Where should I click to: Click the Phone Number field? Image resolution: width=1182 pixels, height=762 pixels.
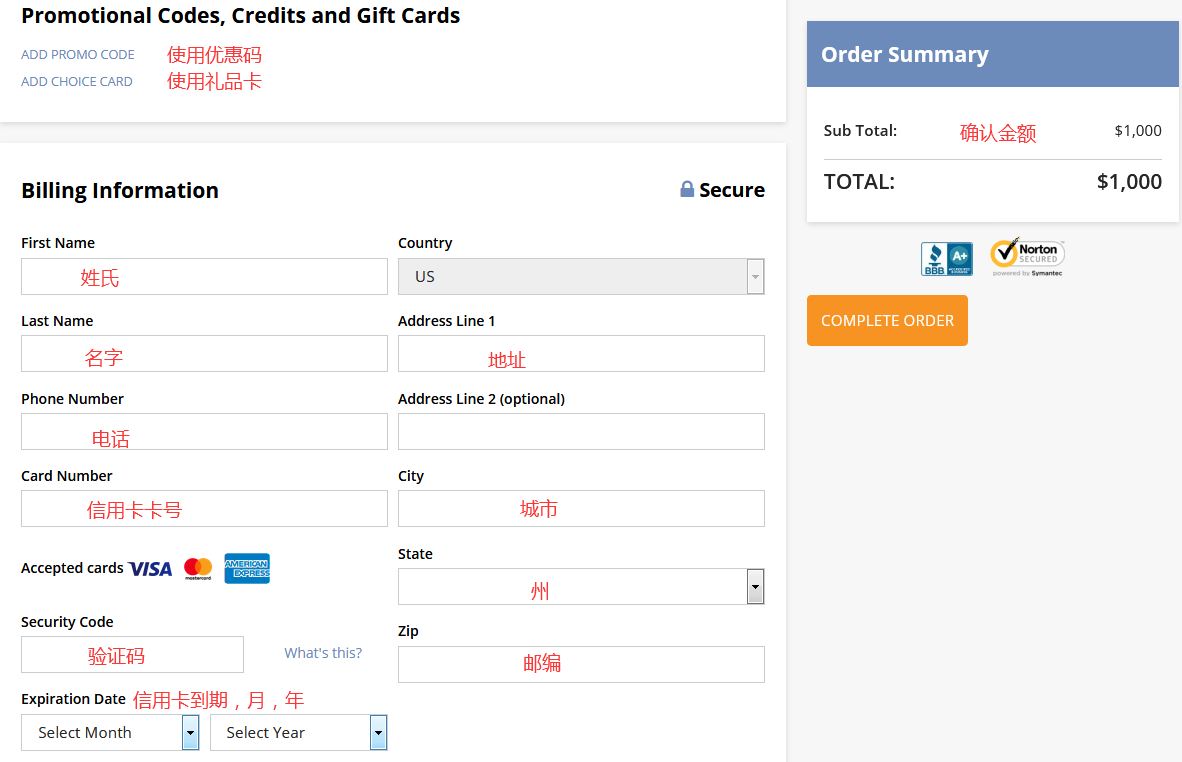(x=204, y=432)
